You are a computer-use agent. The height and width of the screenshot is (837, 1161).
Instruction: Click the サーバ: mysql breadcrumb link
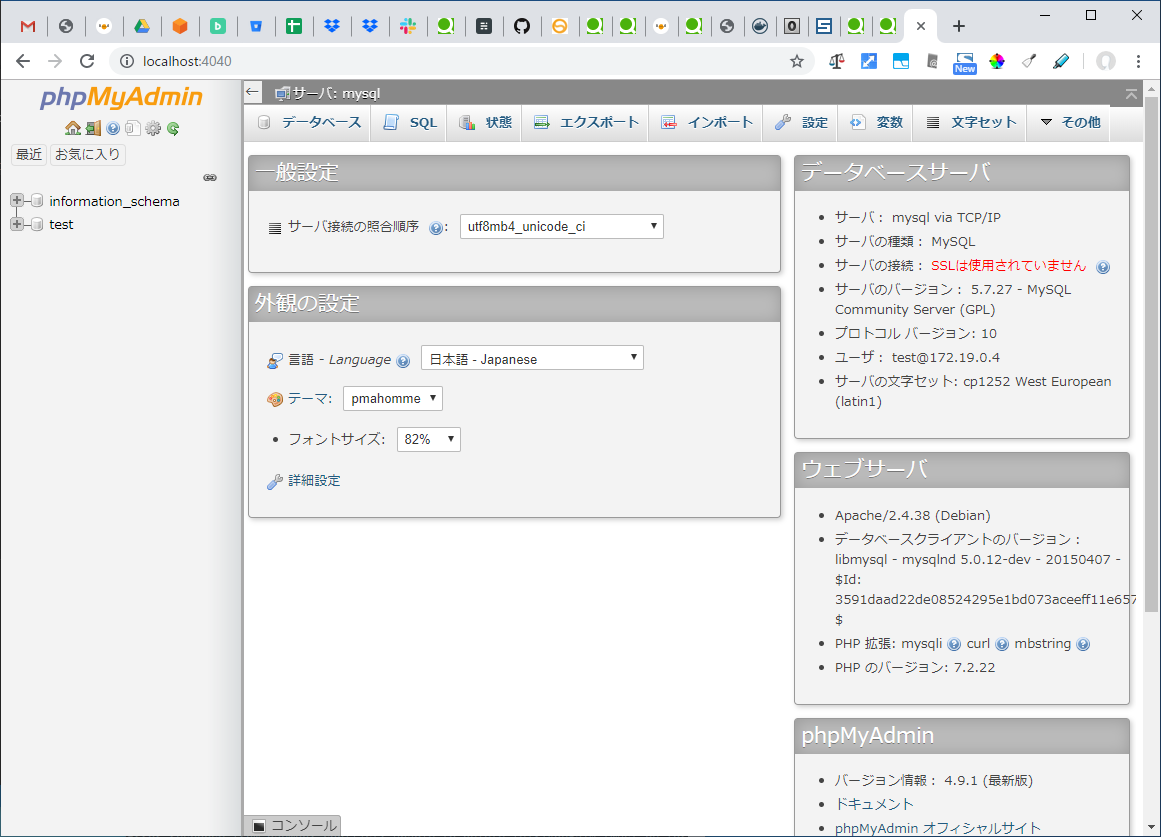[335, 93]
